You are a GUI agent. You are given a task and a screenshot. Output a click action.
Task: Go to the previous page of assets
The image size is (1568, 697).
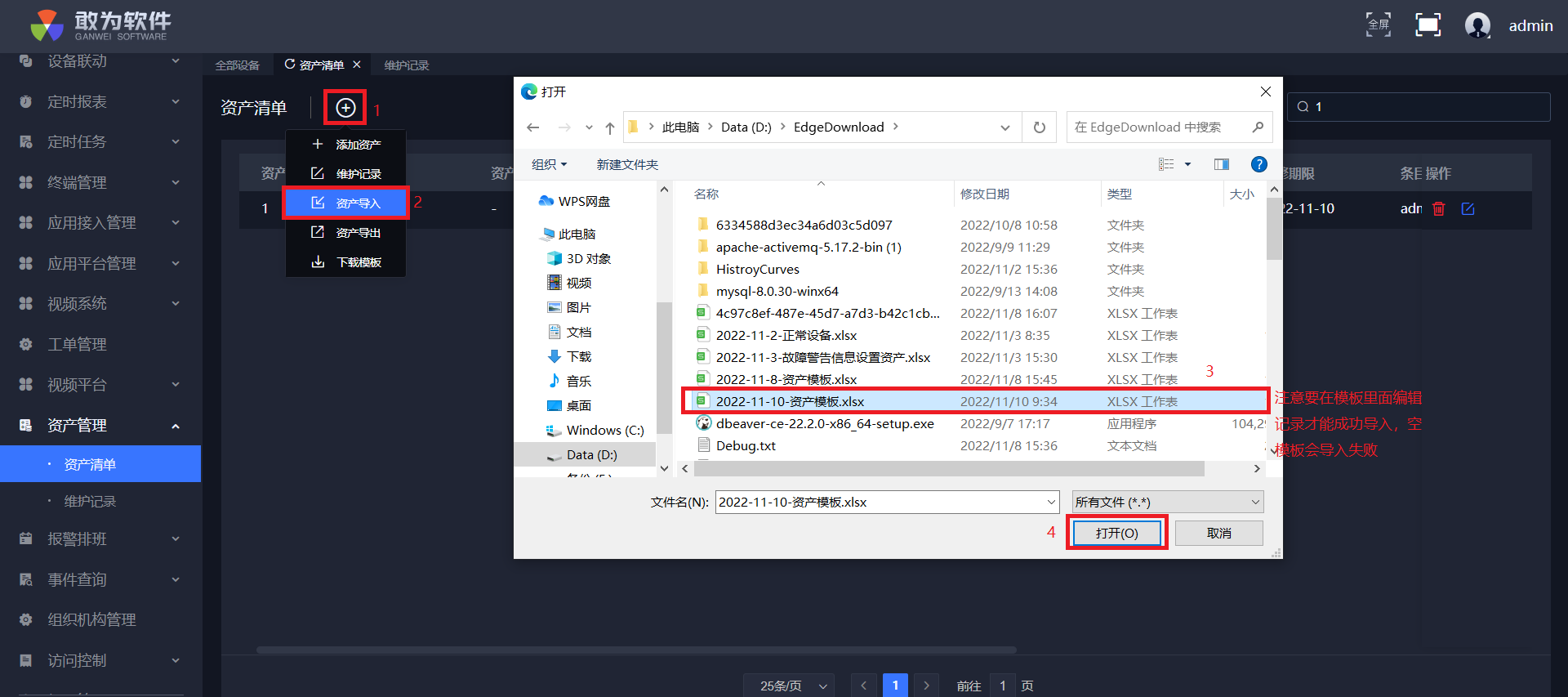[x=863, y=686]
